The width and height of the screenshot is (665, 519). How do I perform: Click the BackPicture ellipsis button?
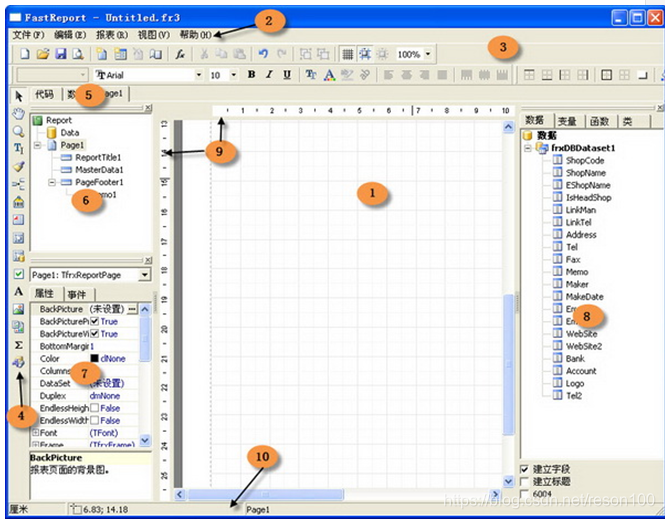point(132,309)
